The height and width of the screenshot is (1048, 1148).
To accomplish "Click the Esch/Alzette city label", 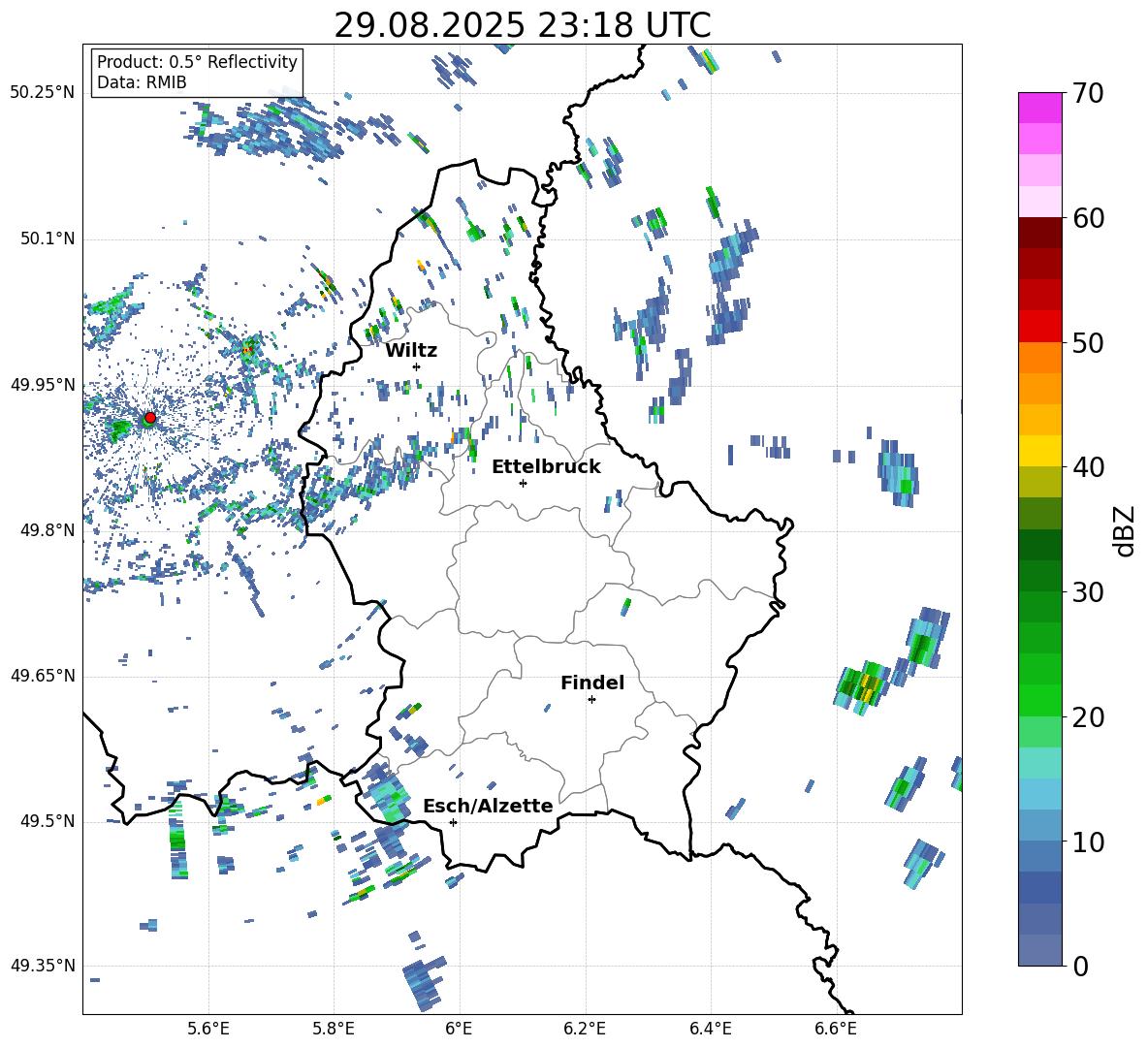I will pyautogui.click(x=488, y=806).
